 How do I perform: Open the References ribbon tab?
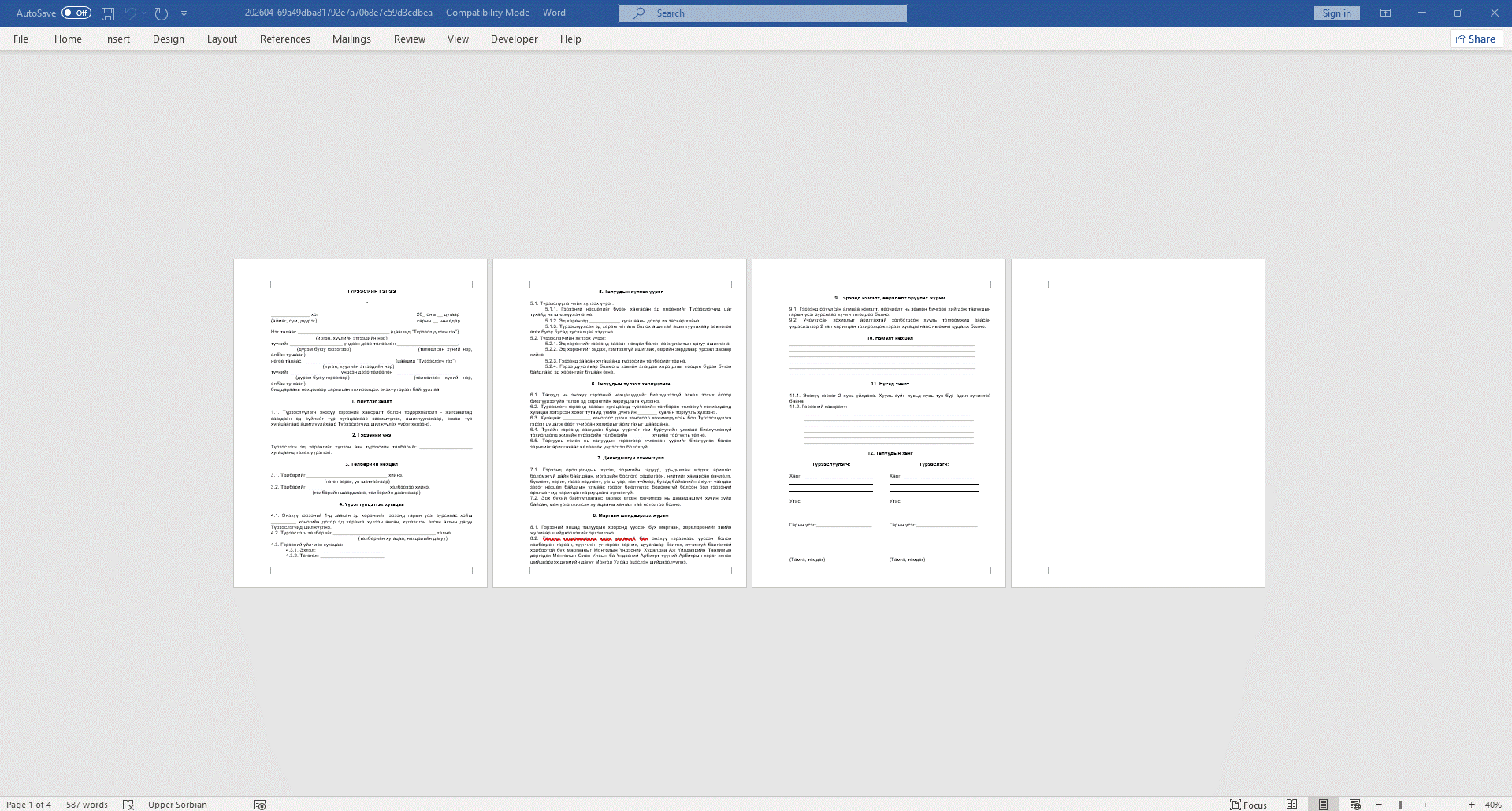(x=284, y=39)
